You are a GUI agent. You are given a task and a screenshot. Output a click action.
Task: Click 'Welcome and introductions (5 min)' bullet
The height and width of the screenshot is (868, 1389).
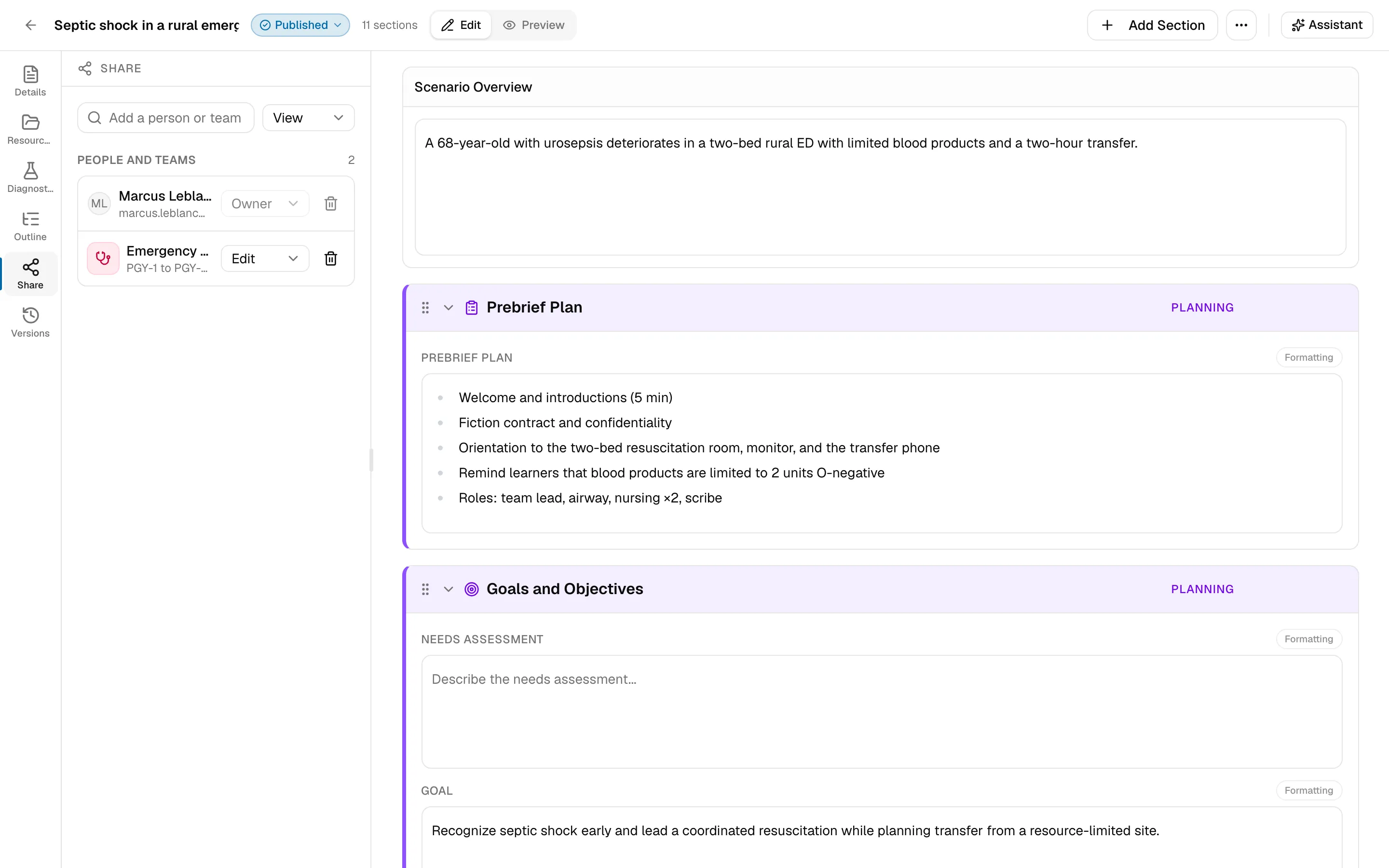click(565, 397)
